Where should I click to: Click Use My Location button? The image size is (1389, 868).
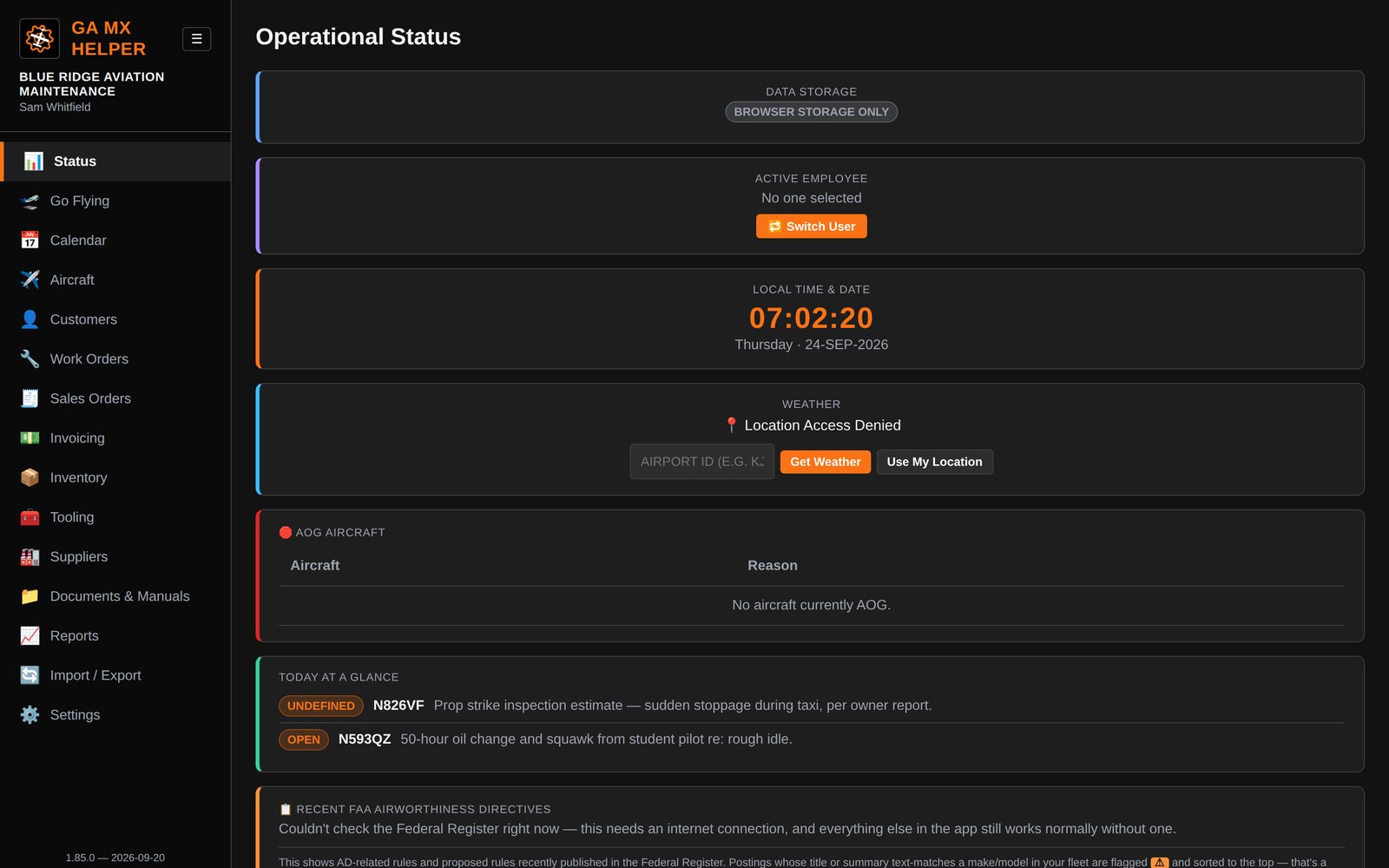[934, 462]
